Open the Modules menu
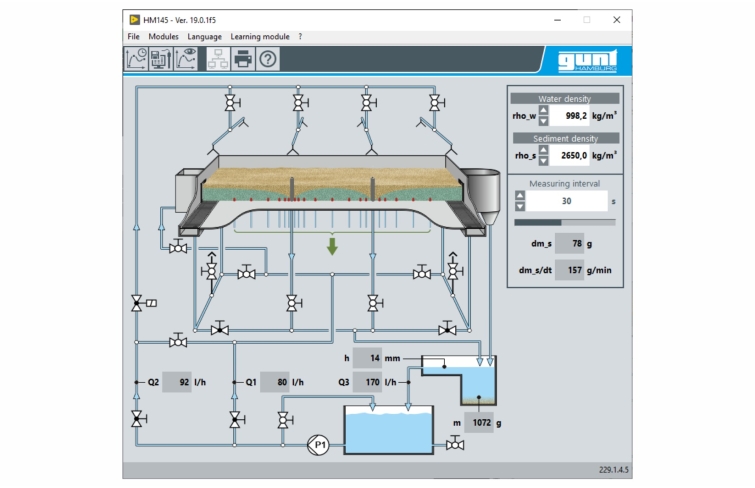 [163, 37]
